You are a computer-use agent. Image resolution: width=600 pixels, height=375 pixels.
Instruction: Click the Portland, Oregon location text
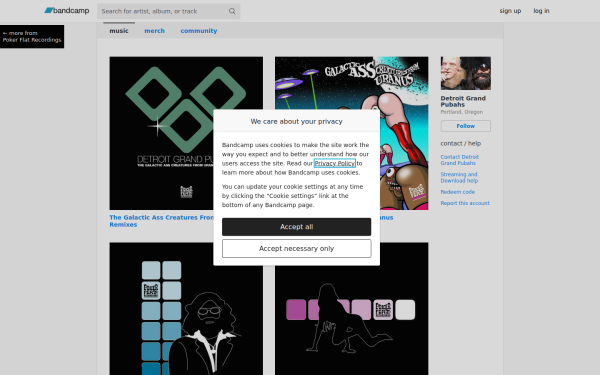pos(461,112)
